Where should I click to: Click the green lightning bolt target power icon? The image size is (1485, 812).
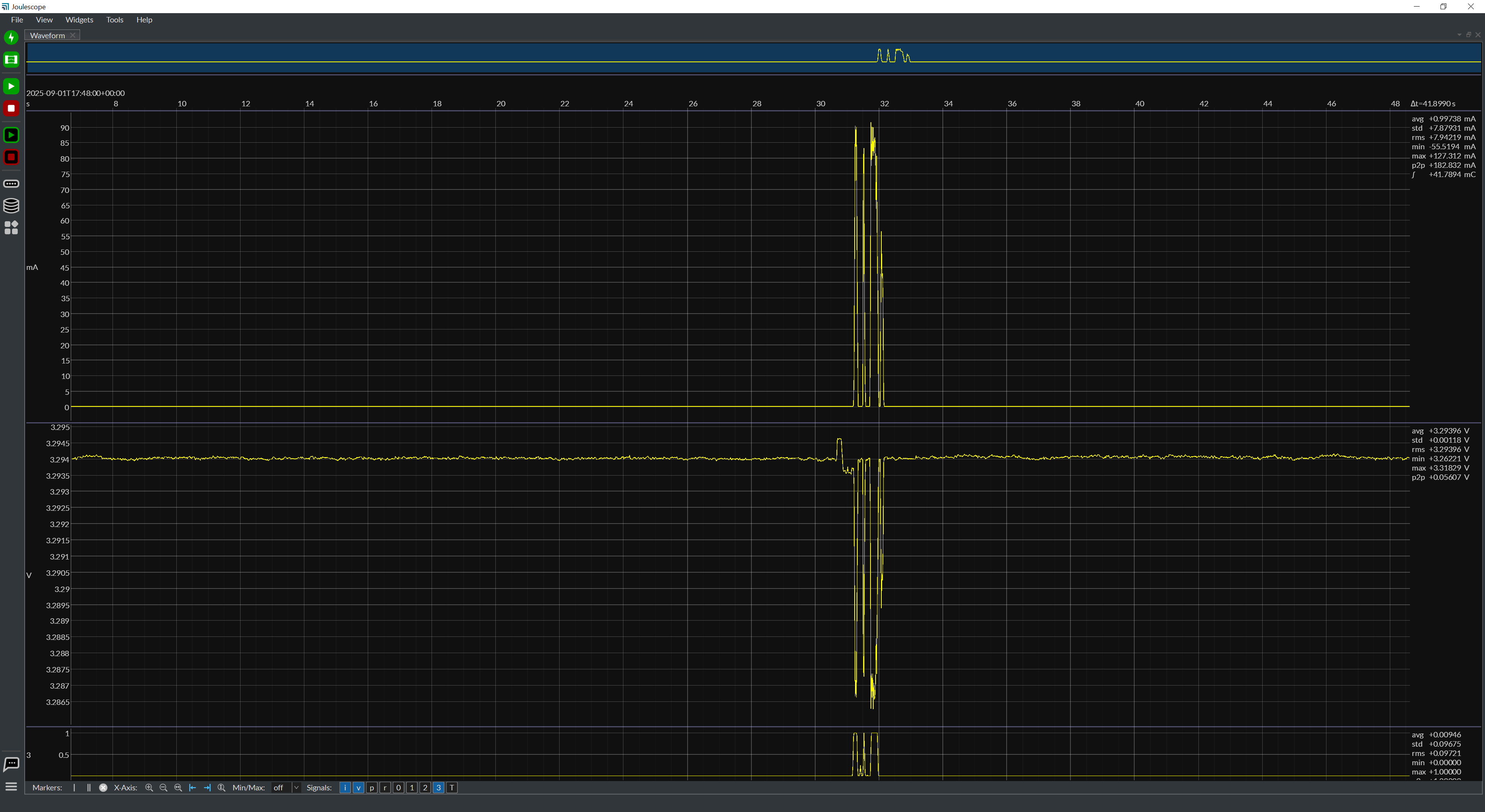tap(11, 38)
